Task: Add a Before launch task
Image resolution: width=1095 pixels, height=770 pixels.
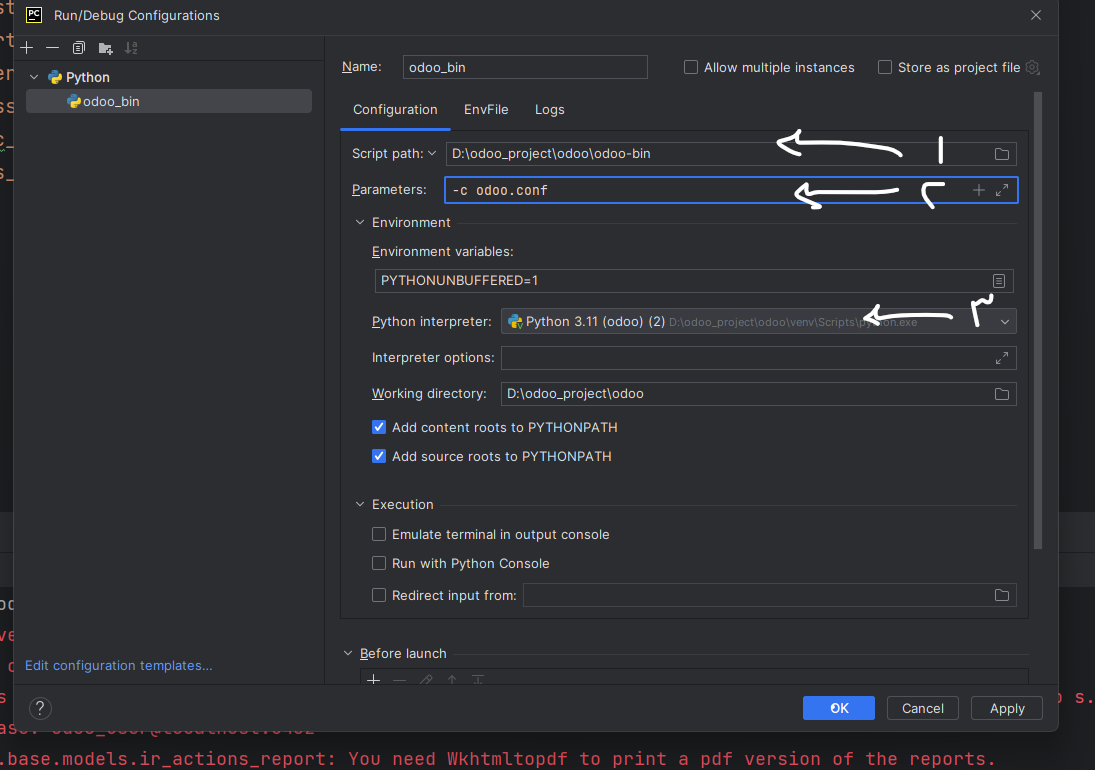Action: [374, 679]
